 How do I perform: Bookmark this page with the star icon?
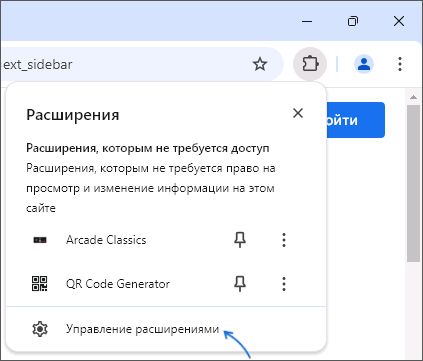[260, 64]
